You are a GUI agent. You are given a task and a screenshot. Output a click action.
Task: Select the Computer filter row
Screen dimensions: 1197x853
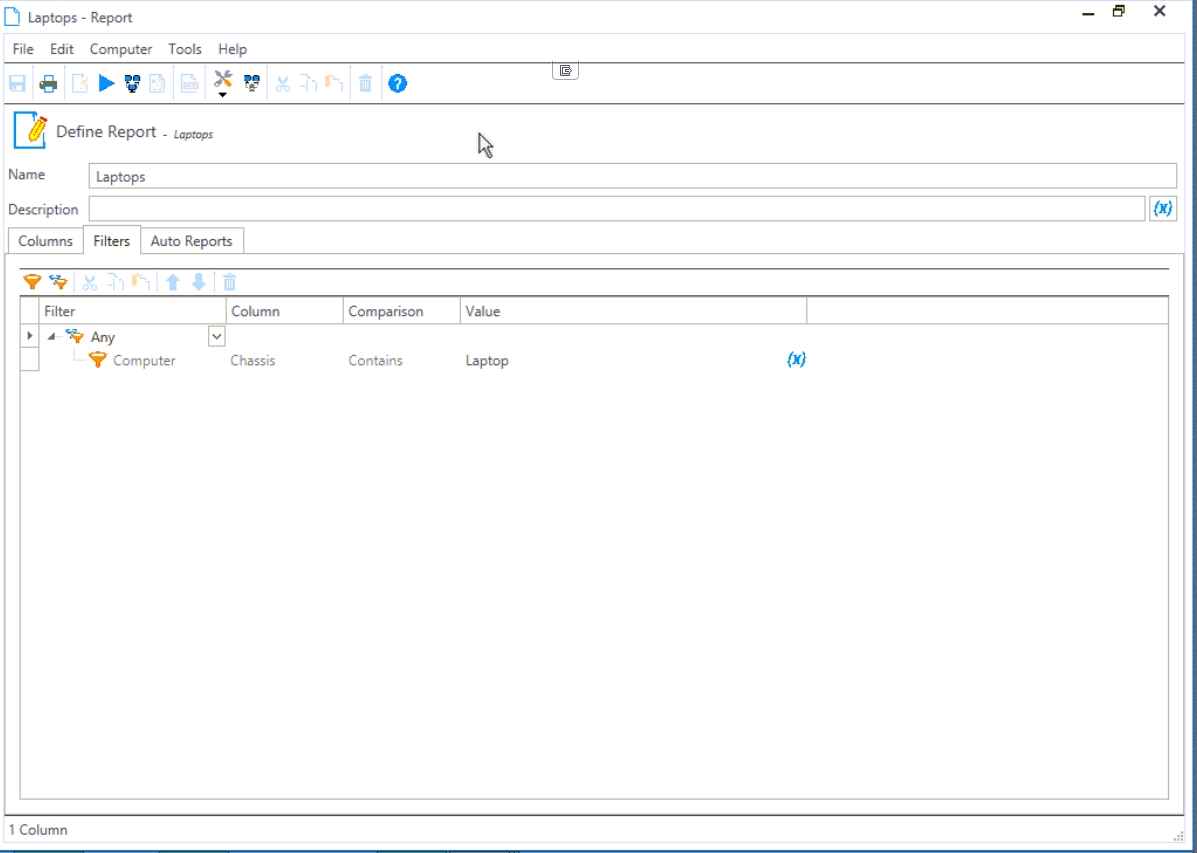pos(144,361)
